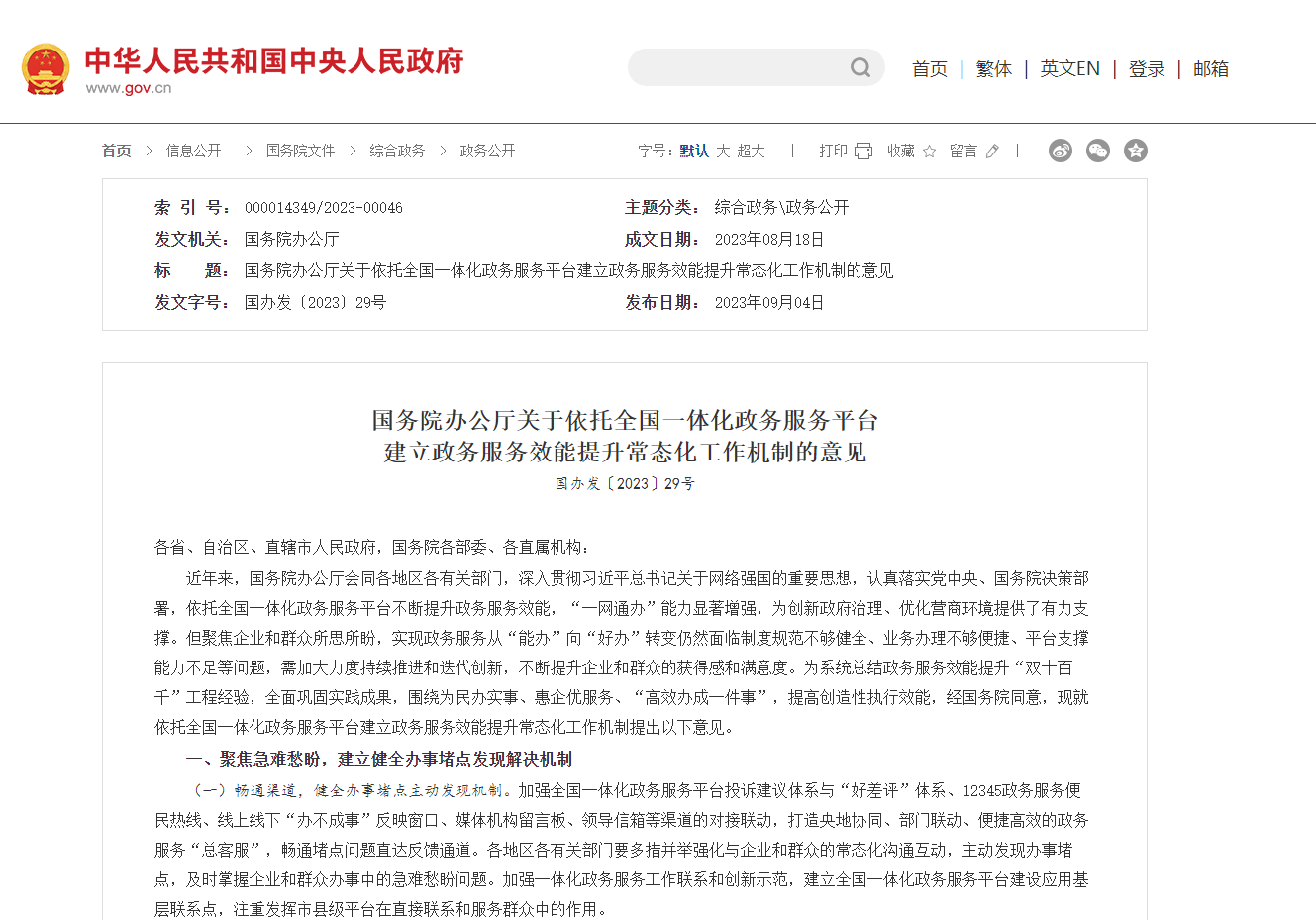Image resolution: width=1316 pixels, height=920 pixels.
Task: Open 国务院文件 breadcrumb link
Action: [300, 151]
